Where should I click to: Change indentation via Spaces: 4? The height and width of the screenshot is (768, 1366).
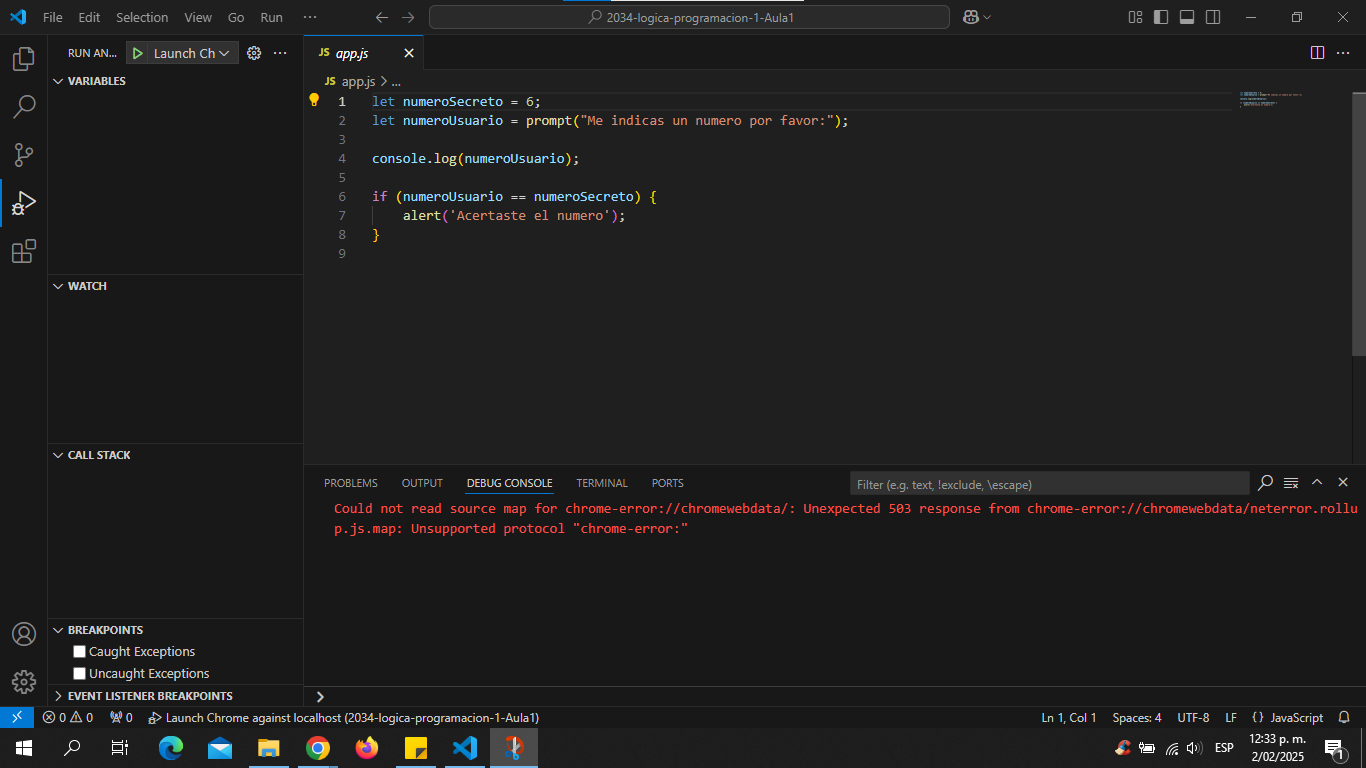(1137, 717)
